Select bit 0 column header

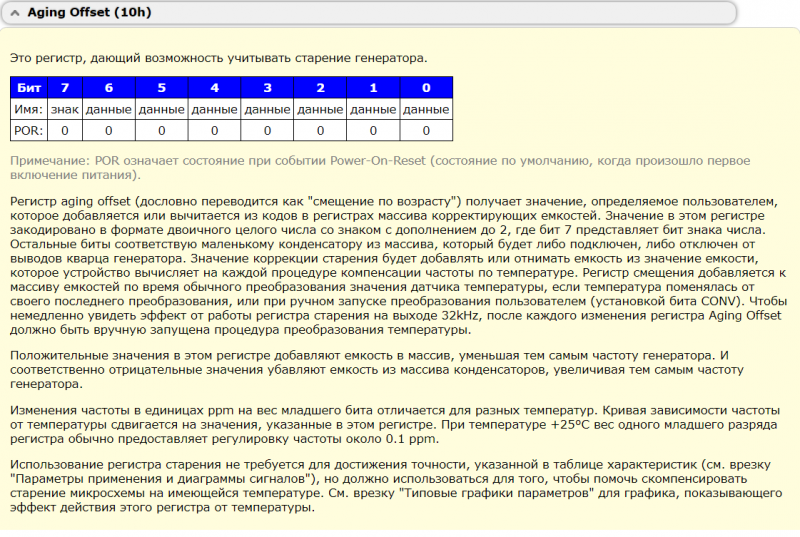coord(426,88)
